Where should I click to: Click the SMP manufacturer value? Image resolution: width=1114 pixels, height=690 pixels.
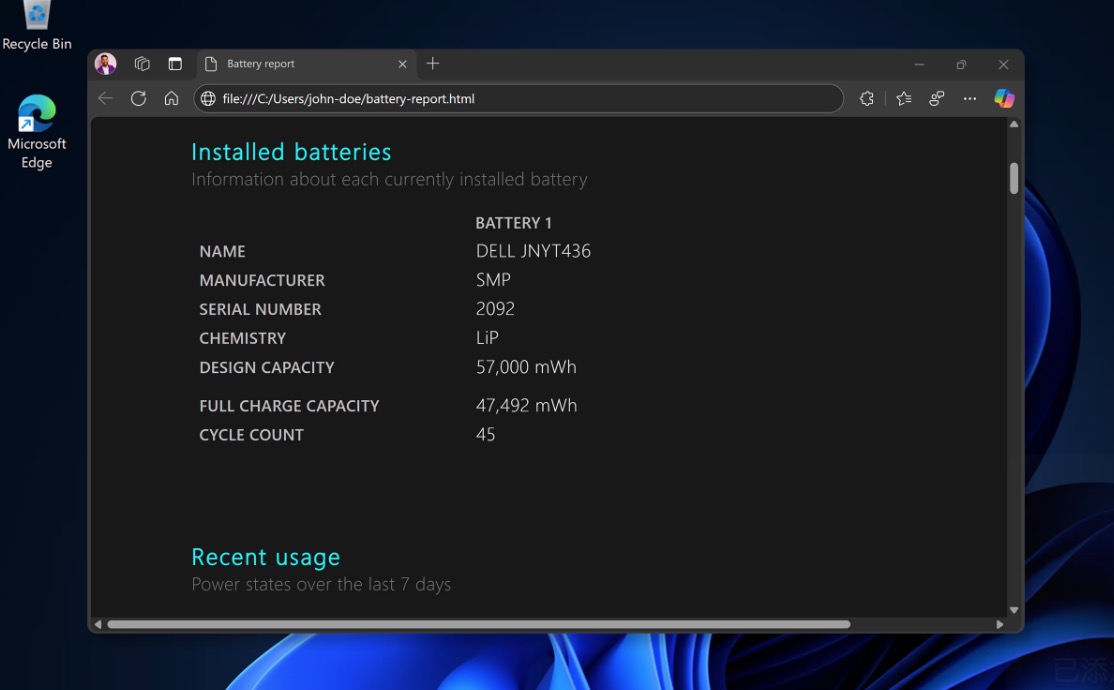click(x=493, y=280)
